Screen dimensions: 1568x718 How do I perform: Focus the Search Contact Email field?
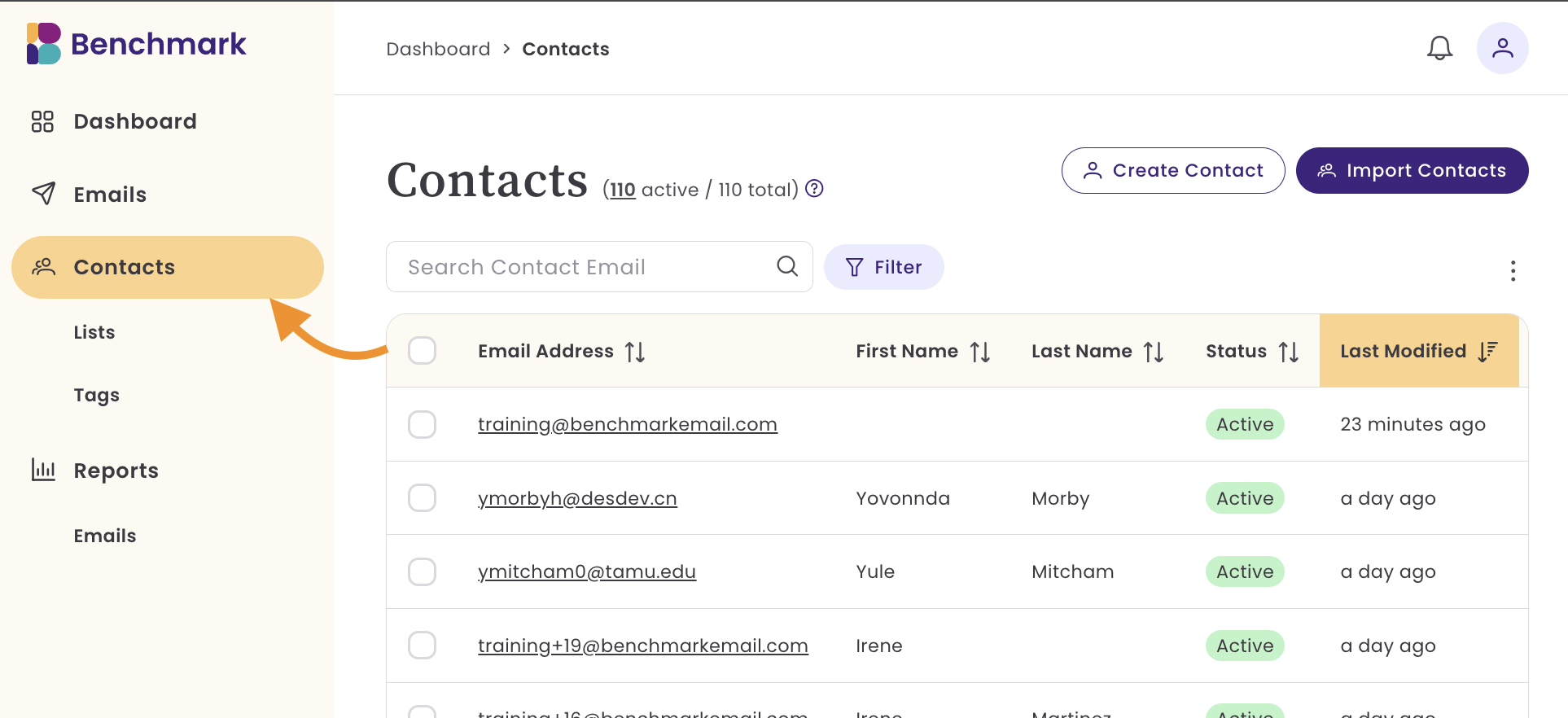point(599,266)
